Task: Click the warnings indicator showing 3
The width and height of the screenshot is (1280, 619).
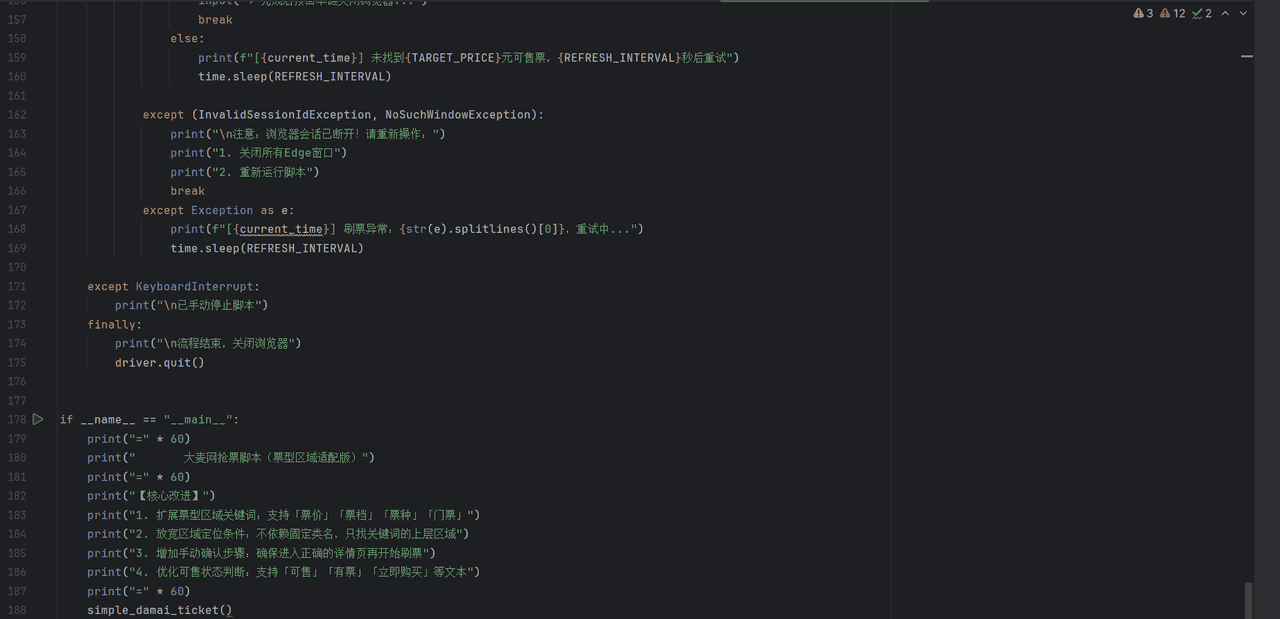Action: [1143, 14]
